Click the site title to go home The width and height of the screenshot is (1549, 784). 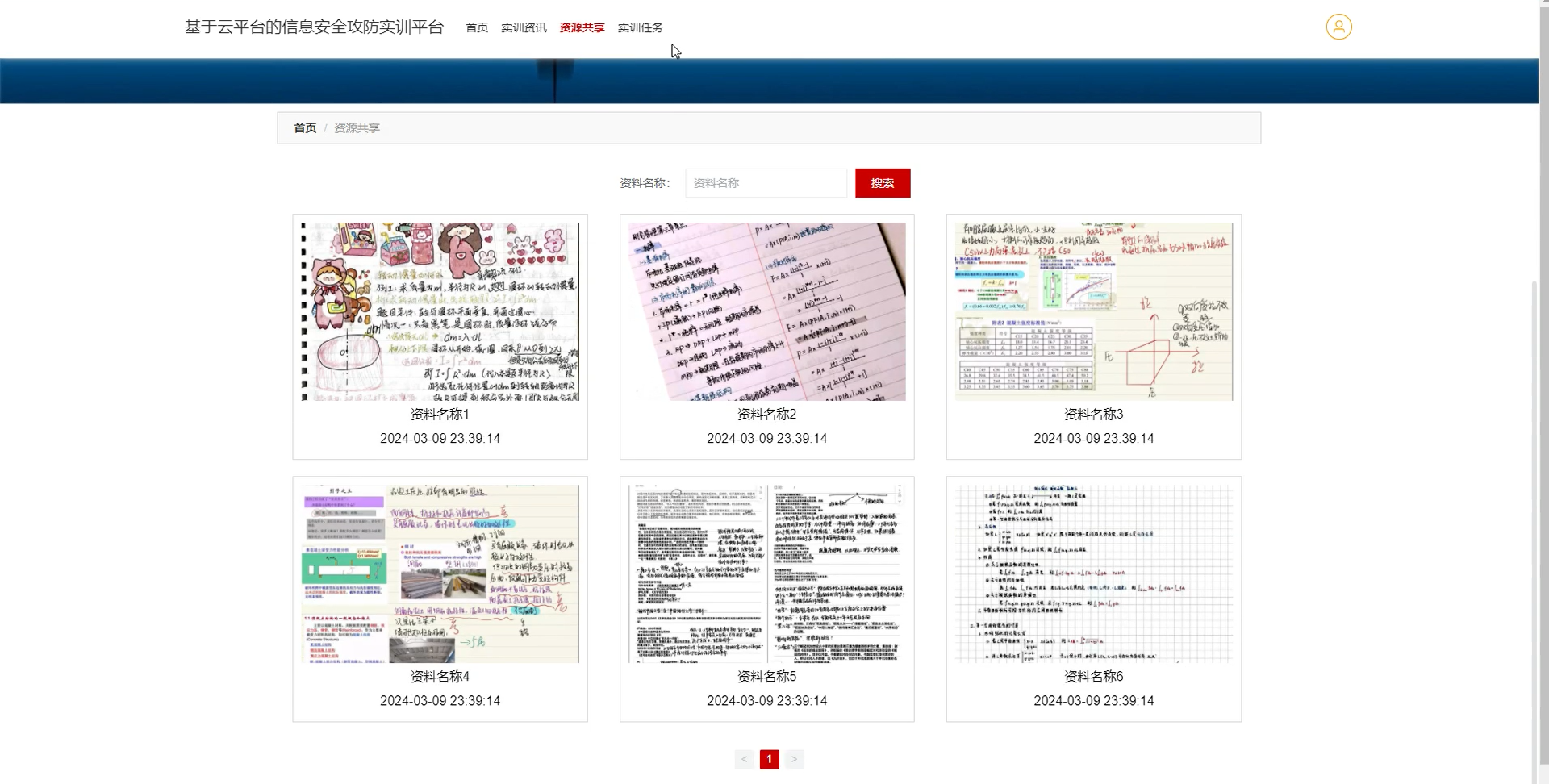click(x=313, y=27)
